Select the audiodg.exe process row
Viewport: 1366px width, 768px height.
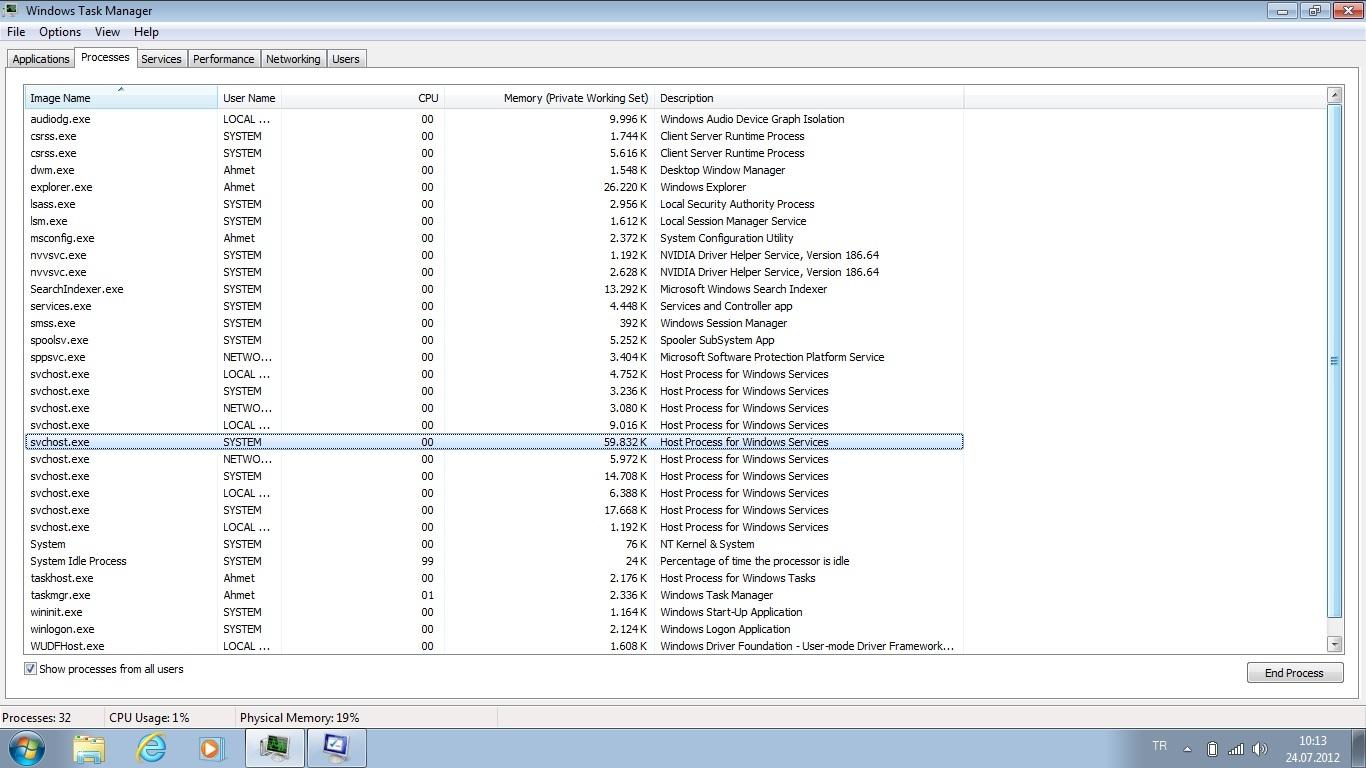pyautogui.click(x=494, y=119)
